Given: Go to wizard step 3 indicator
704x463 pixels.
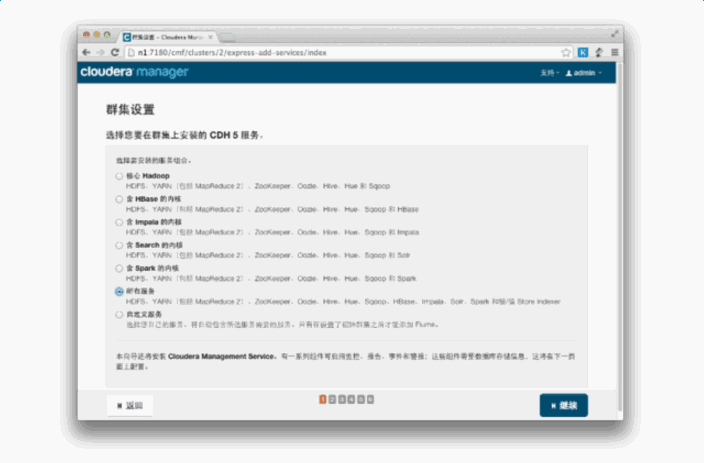Looking at the screenshot, I should pyautogui.click(x=342, y=399).
